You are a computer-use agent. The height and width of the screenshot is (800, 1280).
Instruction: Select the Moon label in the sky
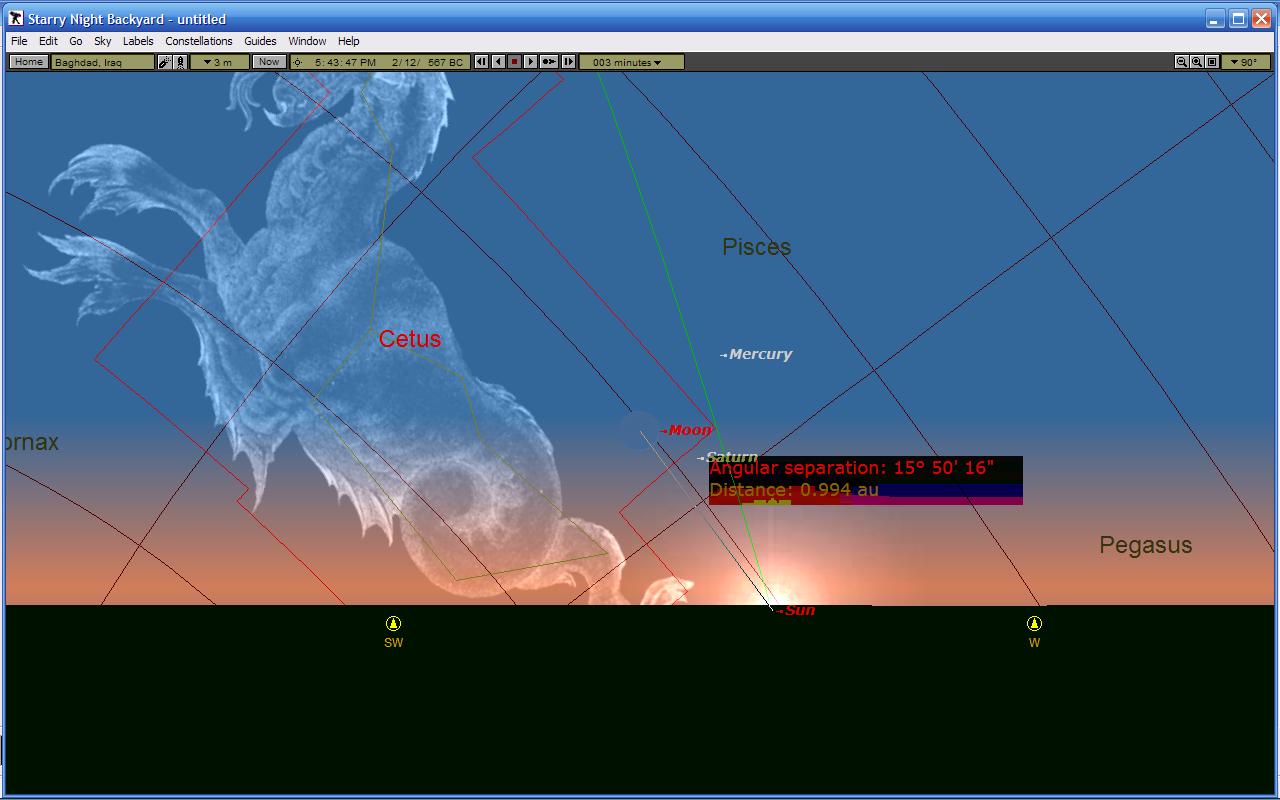tap(690, 430)
